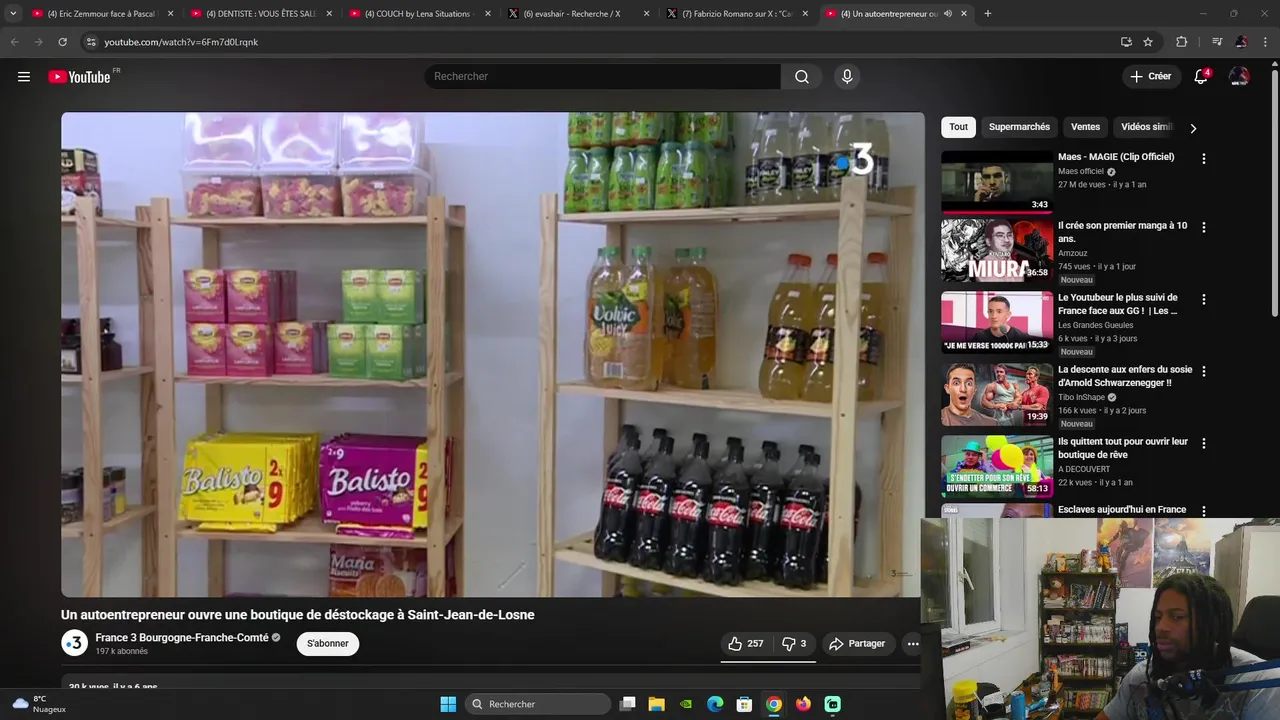
Task: Switch to the COUCH by Lena Situations tab
Action: point(418,14)
